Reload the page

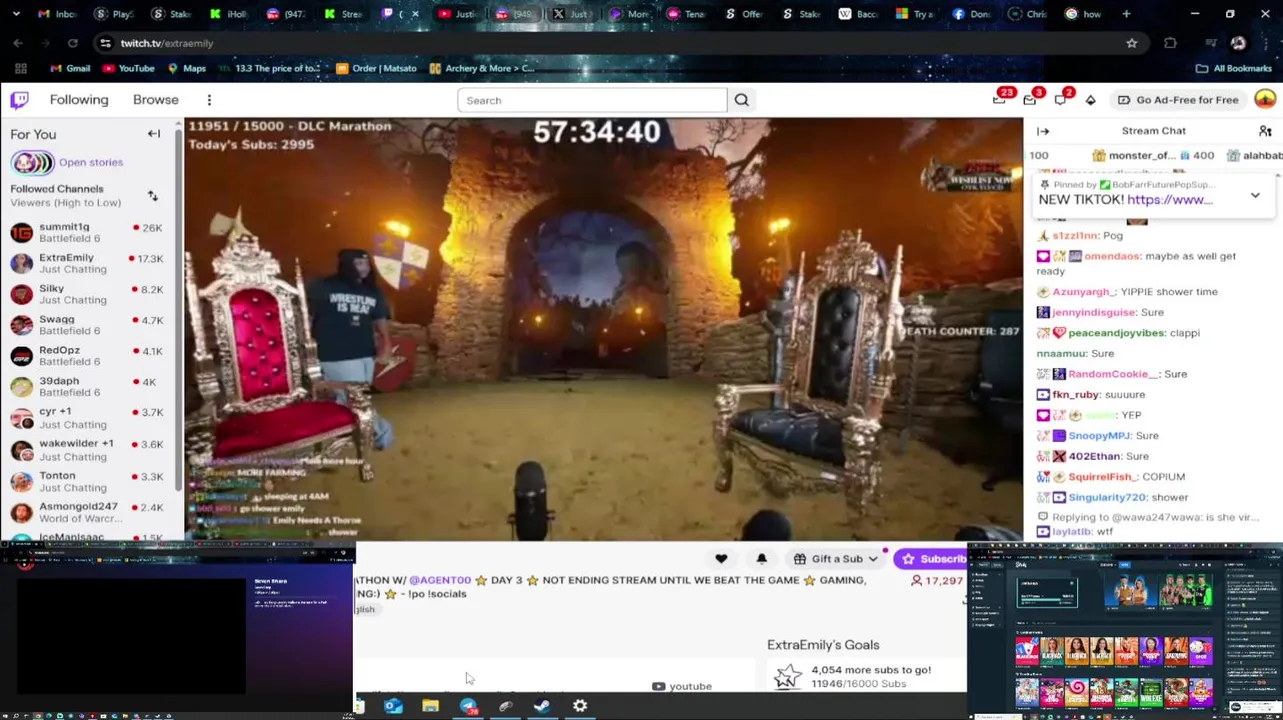[72, 43]
